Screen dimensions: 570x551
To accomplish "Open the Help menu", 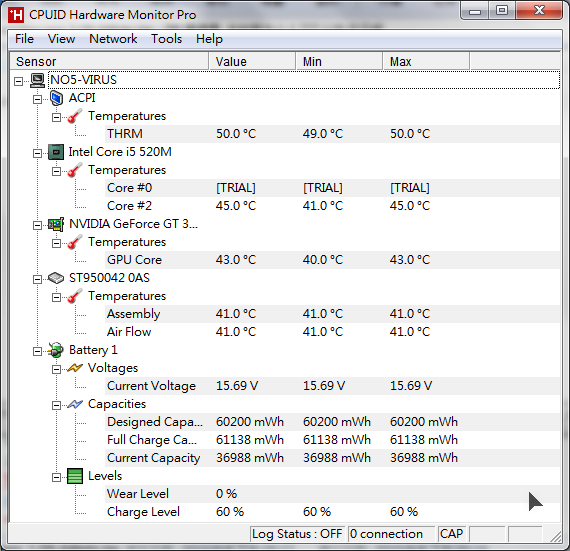I will coord(209,39).
